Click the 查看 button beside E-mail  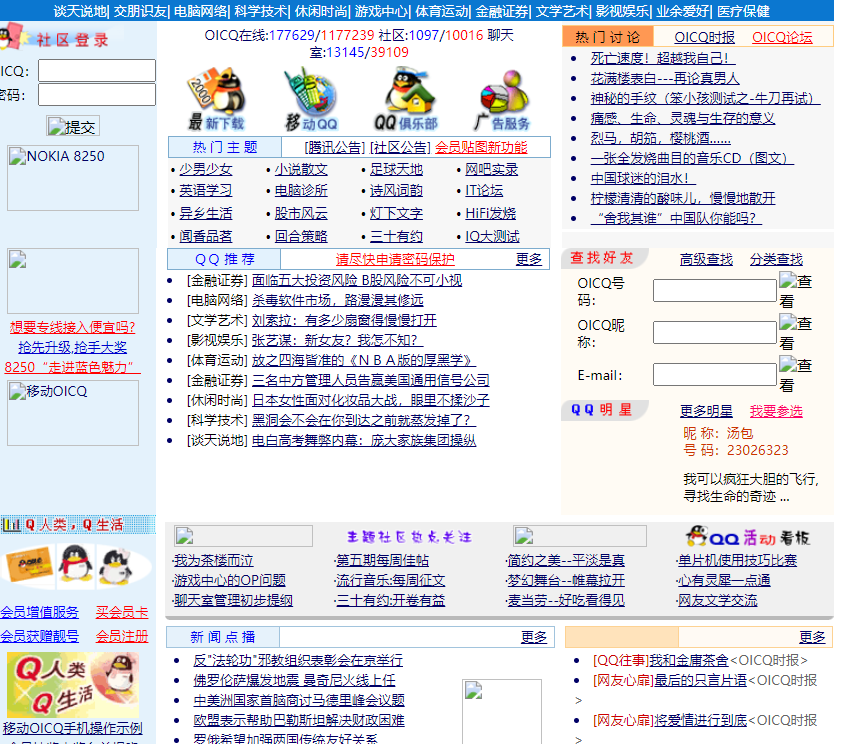tap(795, 374)
